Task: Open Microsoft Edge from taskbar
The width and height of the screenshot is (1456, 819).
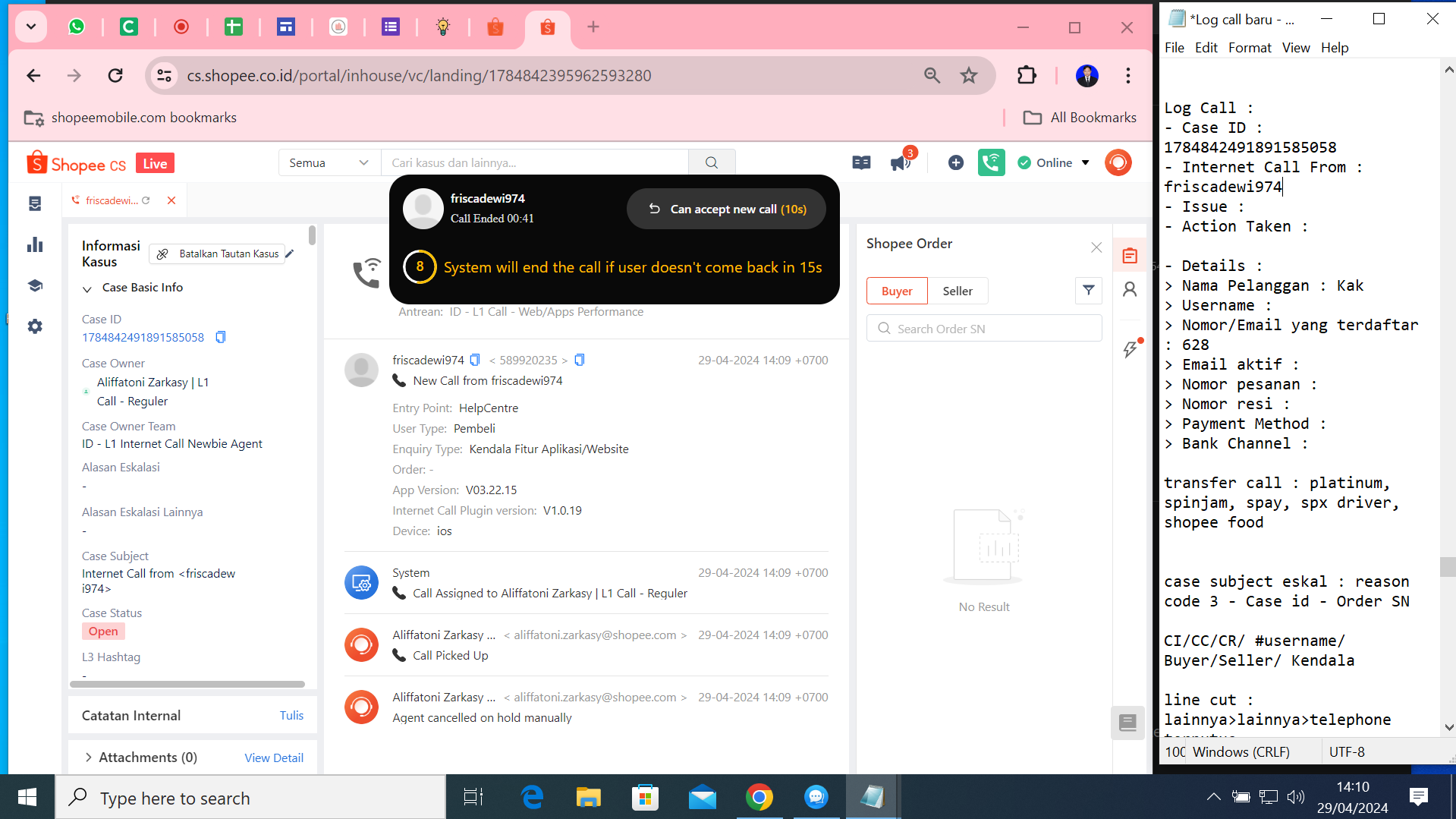Action: click(x=533, y=797)
